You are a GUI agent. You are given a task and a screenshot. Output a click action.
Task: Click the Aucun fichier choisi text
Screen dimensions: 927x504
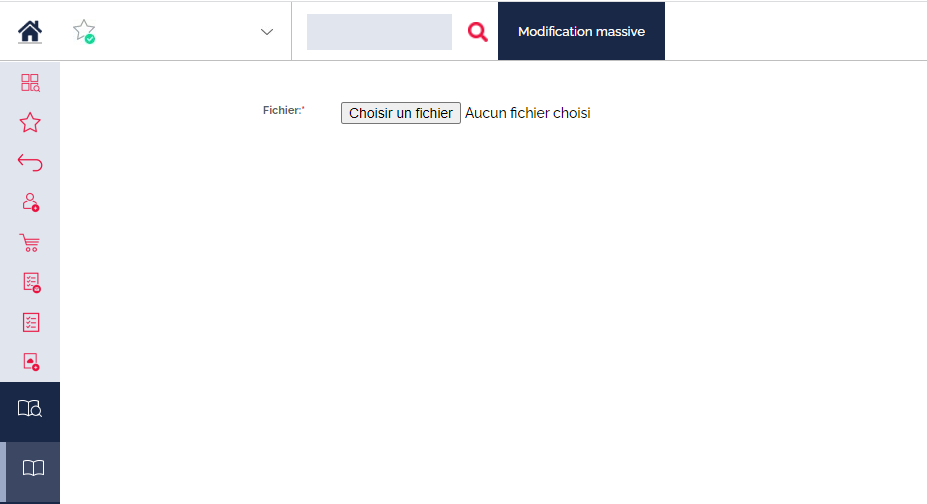[x=527, y=113]
